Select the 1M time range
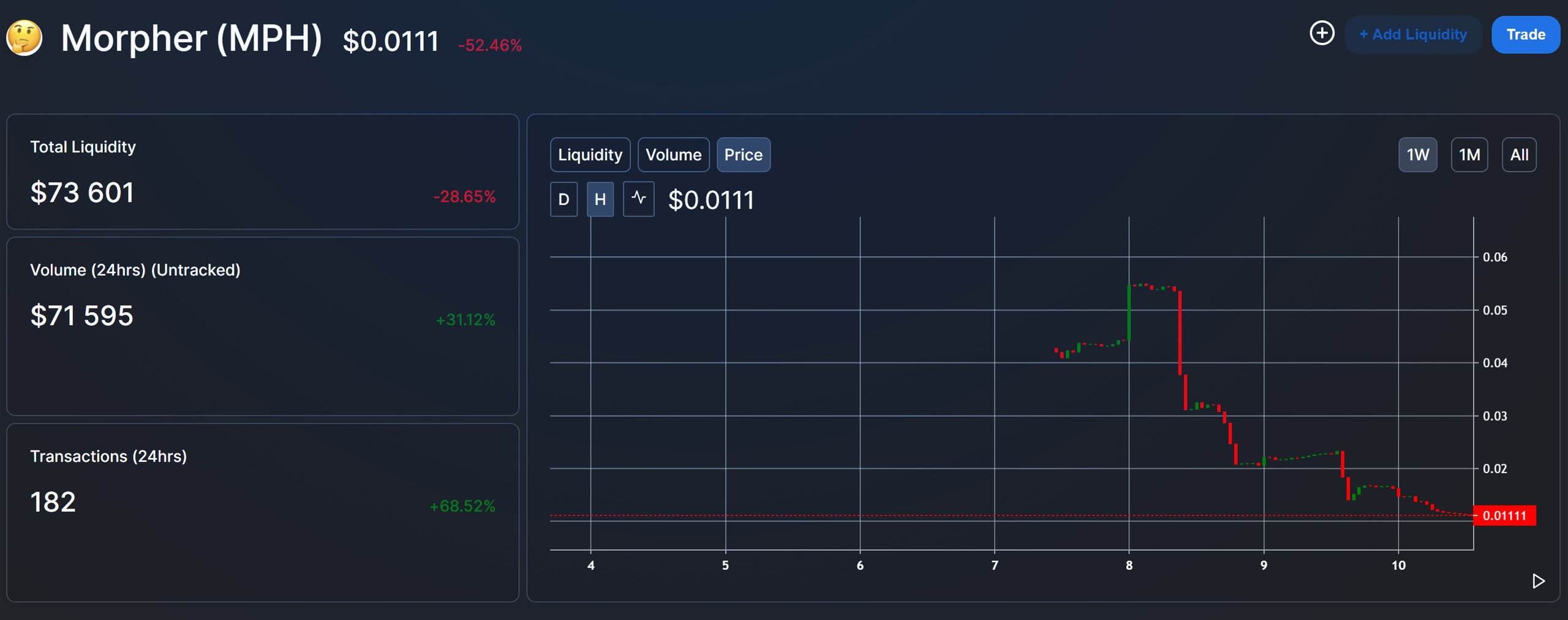 point(1469,155)
